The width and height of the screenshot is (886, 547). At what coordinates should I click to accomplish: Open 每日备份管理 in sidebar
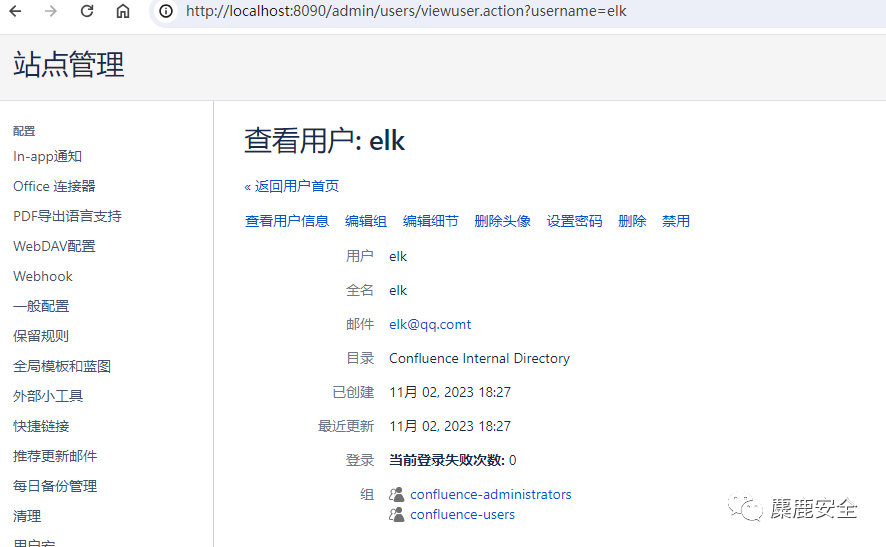click(x=55, y=486)
